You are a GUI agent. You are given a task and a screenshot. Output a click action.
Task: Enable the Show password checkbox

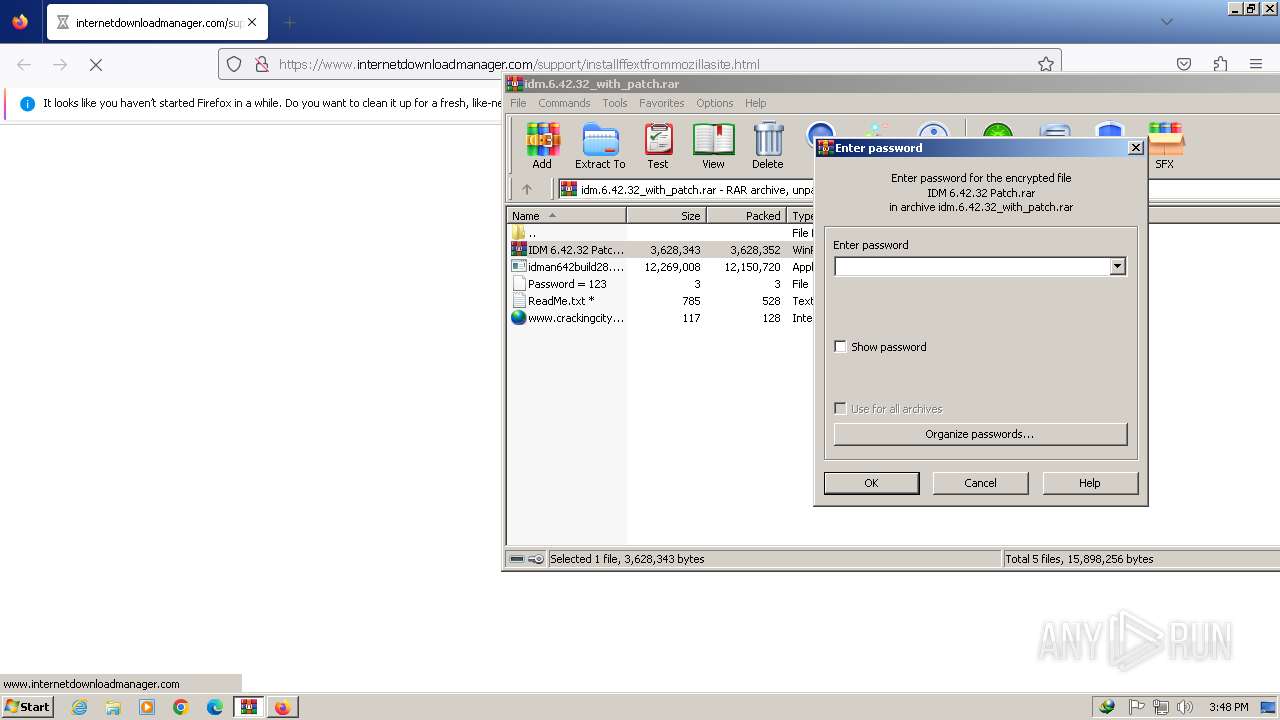point(840,347)
